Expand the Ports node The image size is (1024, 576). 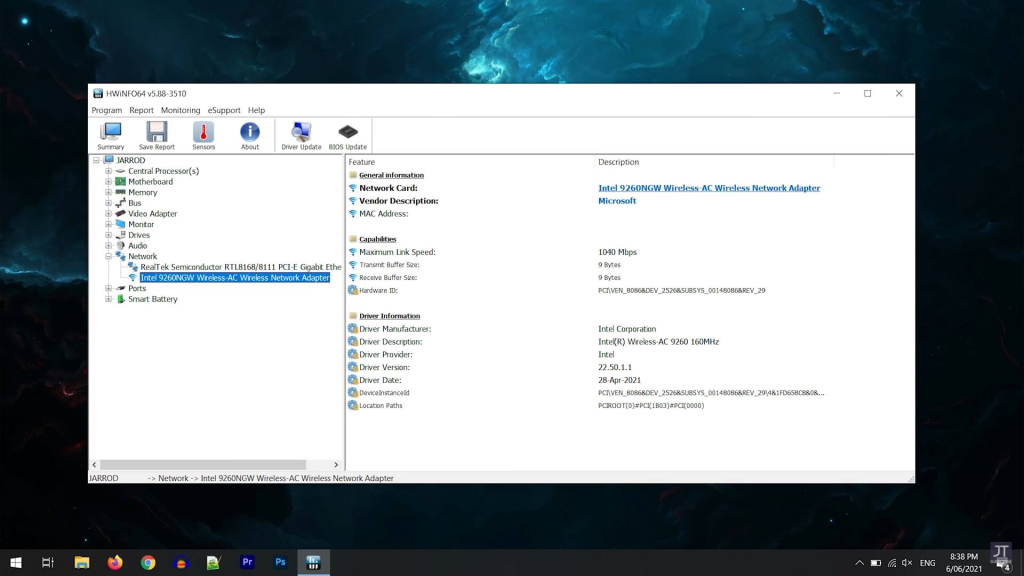coord(108,288)
